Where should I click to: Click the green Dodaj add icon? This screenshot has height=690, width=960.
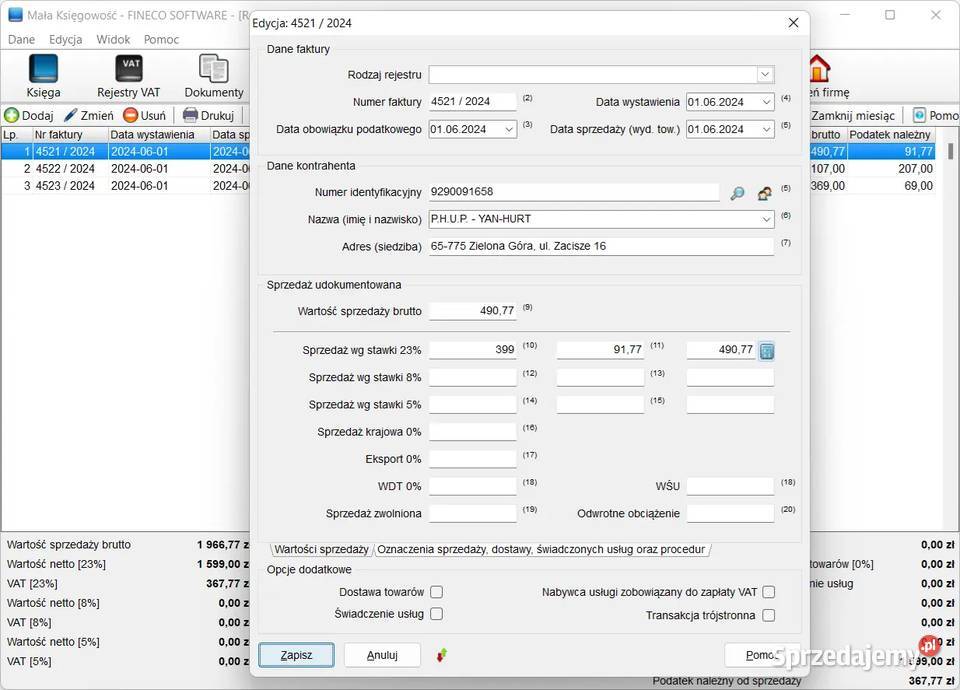tap(12, 115)
